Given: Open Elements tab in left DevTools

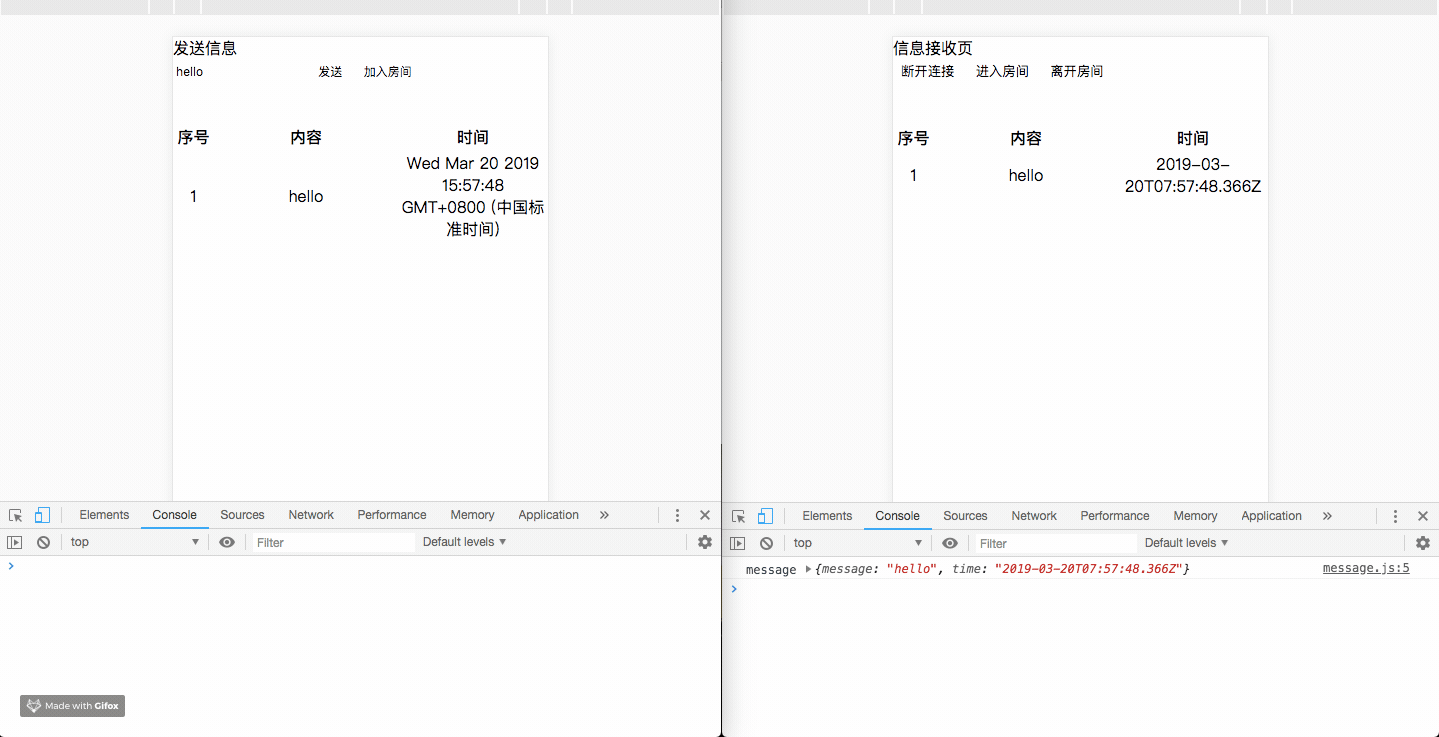Looking at the screenshot, I should pos(104,515).
